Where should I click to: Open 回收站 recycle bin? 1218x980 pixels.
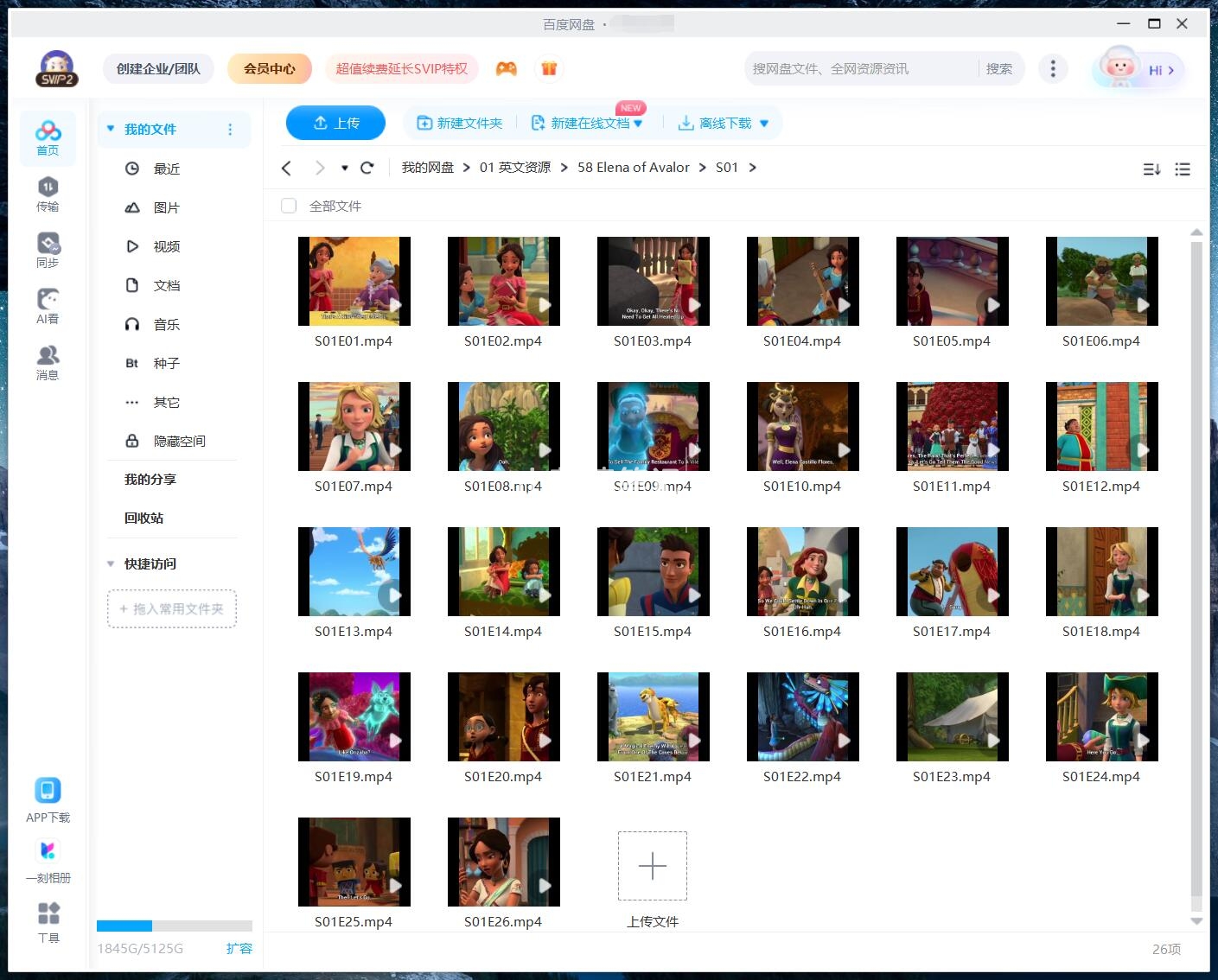pyautogui.click(x=143, y=518)
